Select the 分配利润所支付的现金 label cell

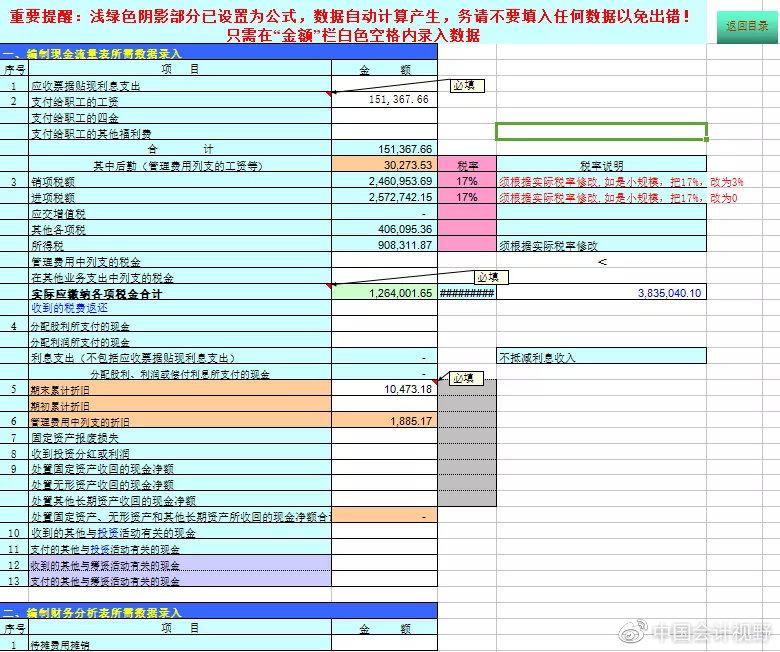pyautogui.click(x=180, y=340)
